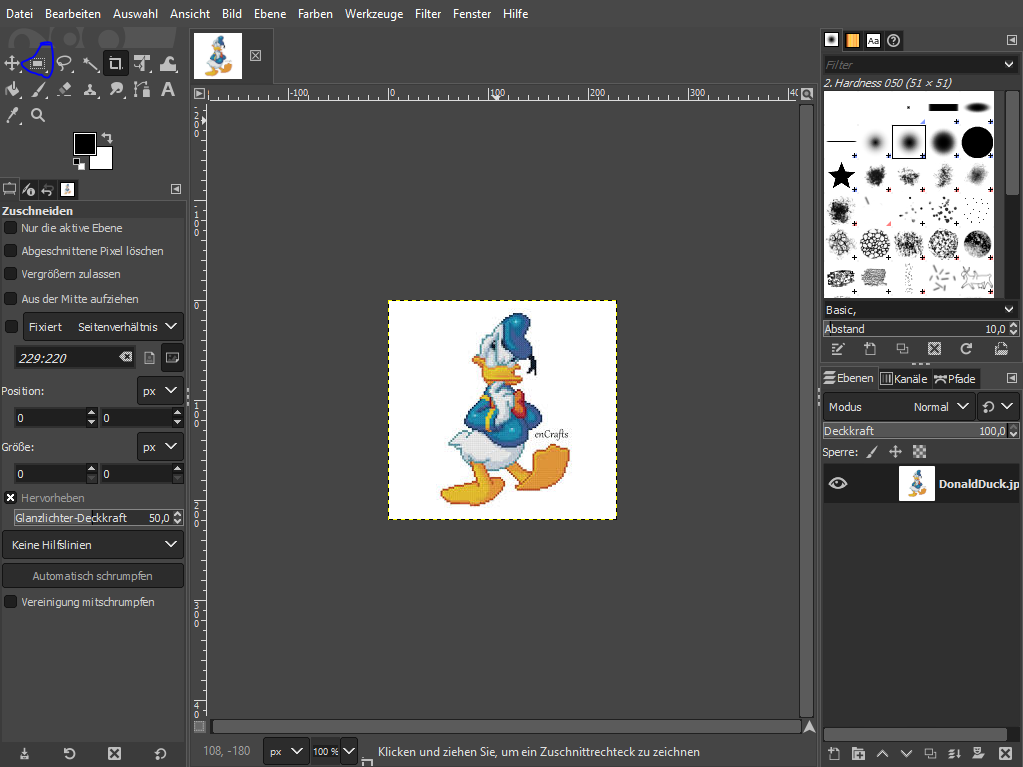This screenshot has height=767, width=1023.
Task: Swap foreground and background colors
Action: click(x=106, y=137)
